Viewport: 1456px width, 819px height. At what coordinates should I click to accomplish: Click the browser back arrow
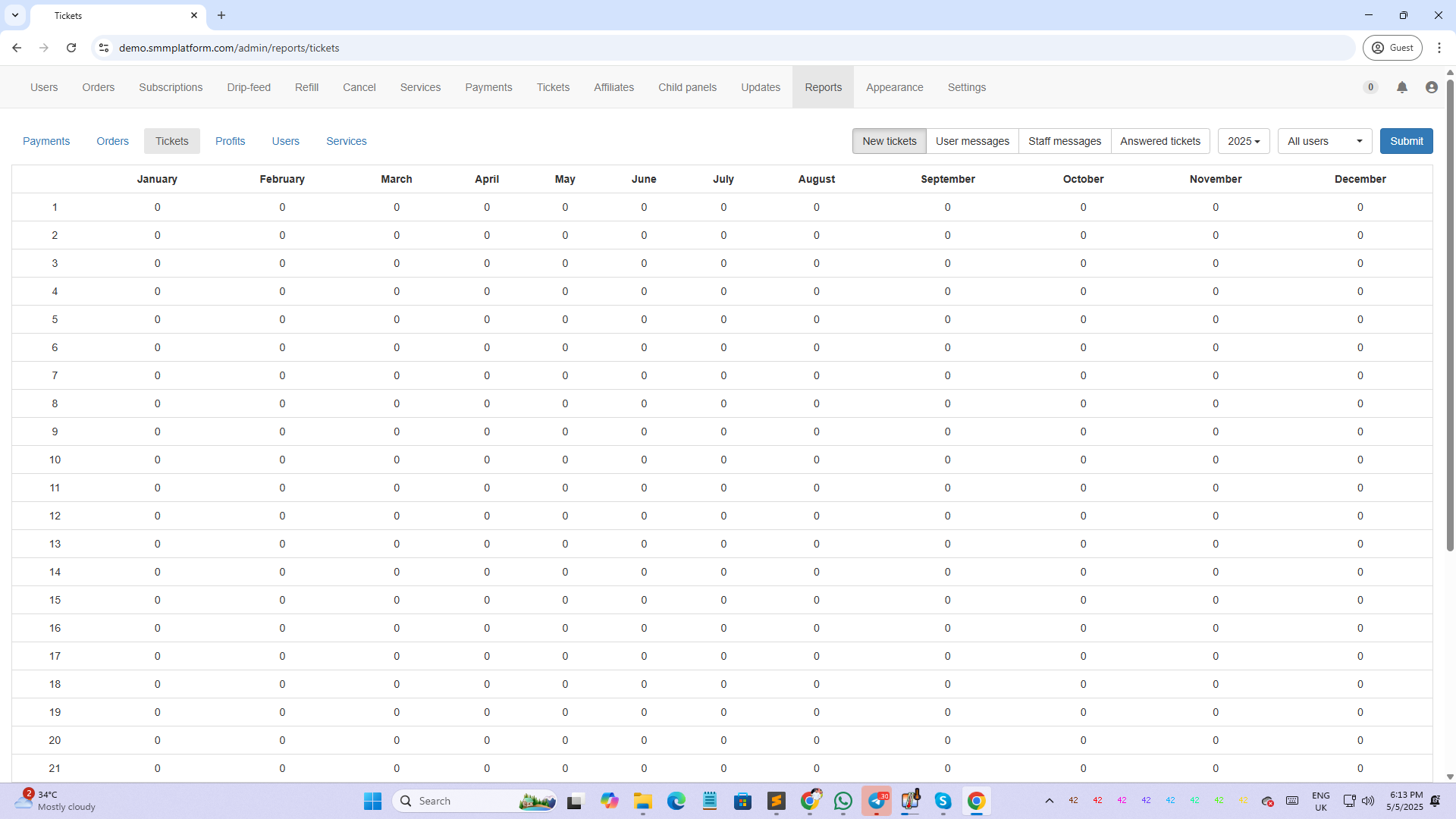coord(17,48)
